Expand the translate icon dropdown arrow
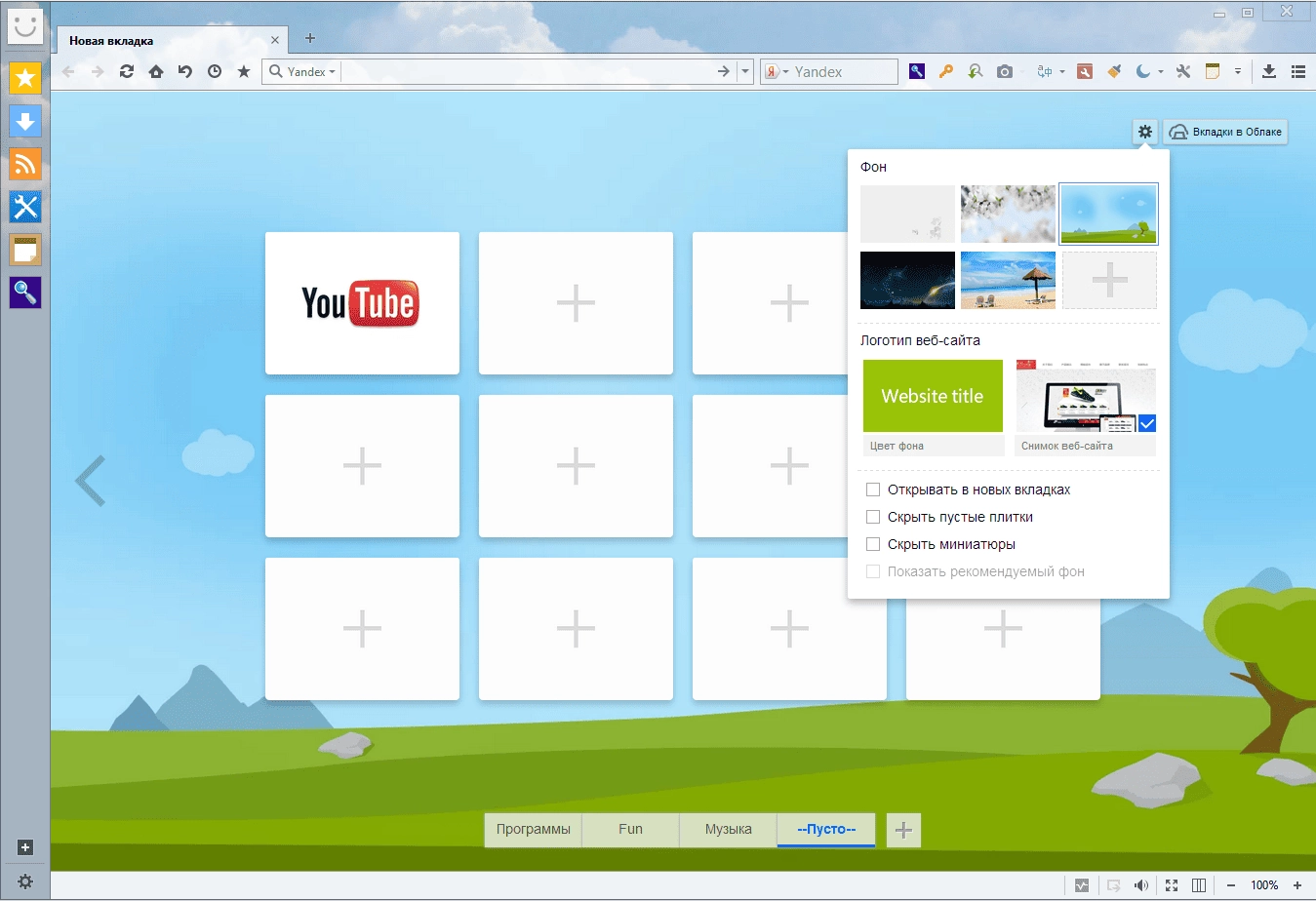The image size is (1316, 901). [1062, 71]
